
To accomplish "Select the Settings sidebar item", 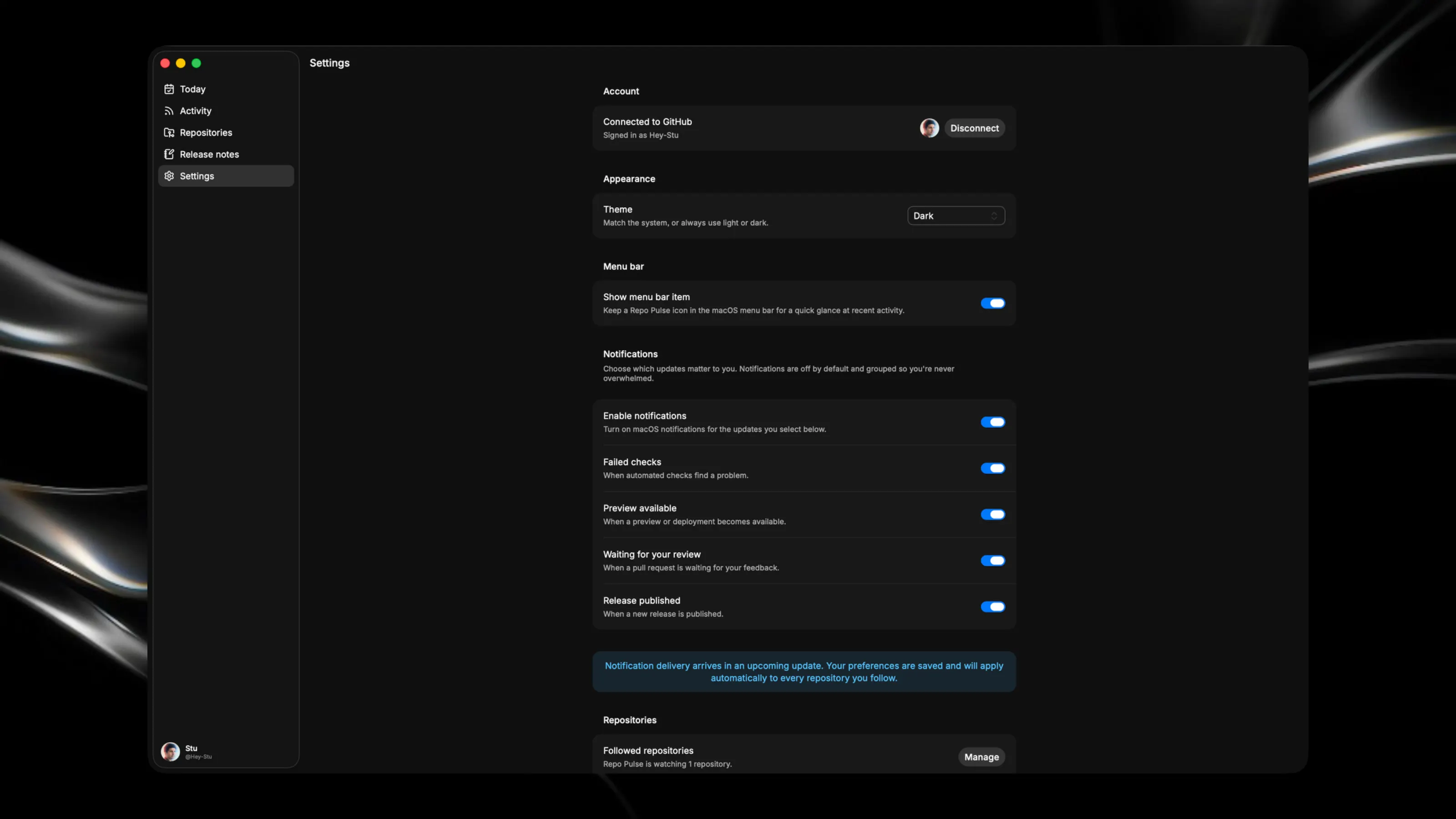I will click(x=226, y=177).
